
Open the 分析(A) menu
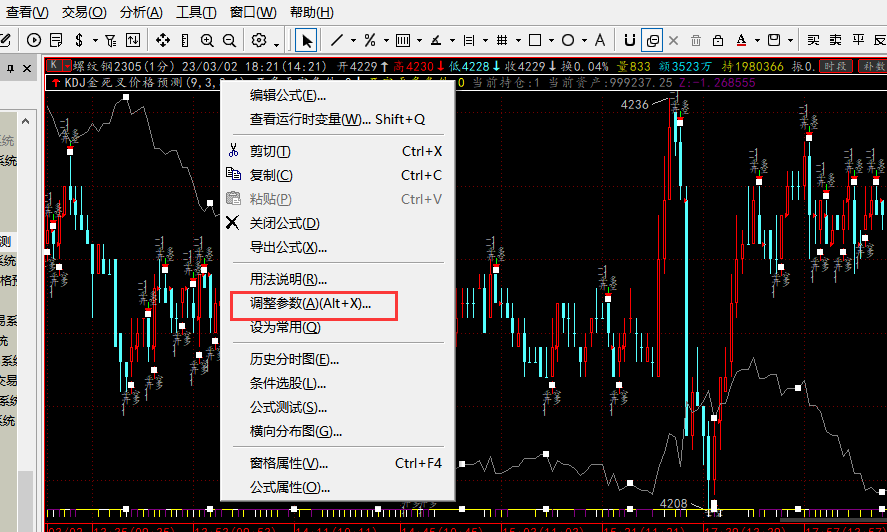click(141, 12)
